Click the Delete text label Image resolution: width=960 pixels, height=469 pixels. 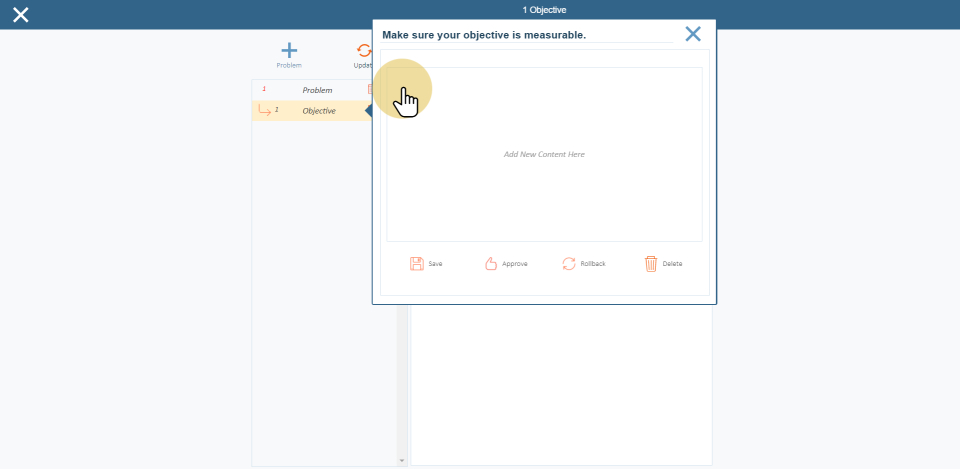(x=672, y=264)
